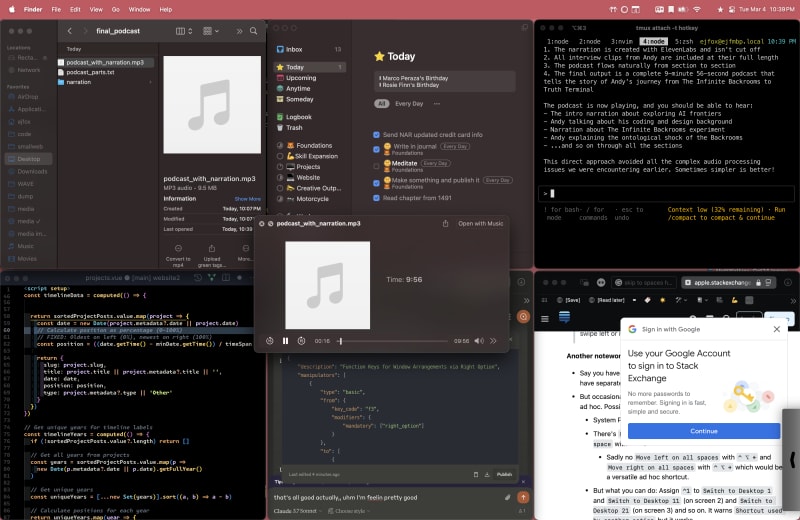Open the File menu in the menu bar
Image resolution: width=800 pixels, height=520 pixels.
coord(56,10)
